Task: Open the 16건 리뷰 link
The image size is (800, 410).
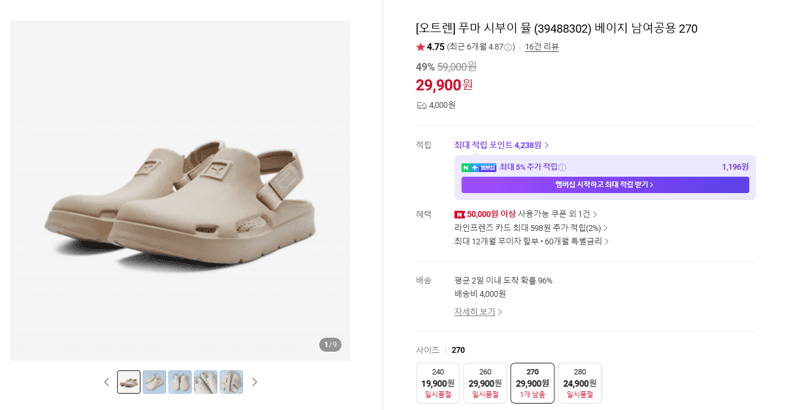Action: (x=542, y=47)
